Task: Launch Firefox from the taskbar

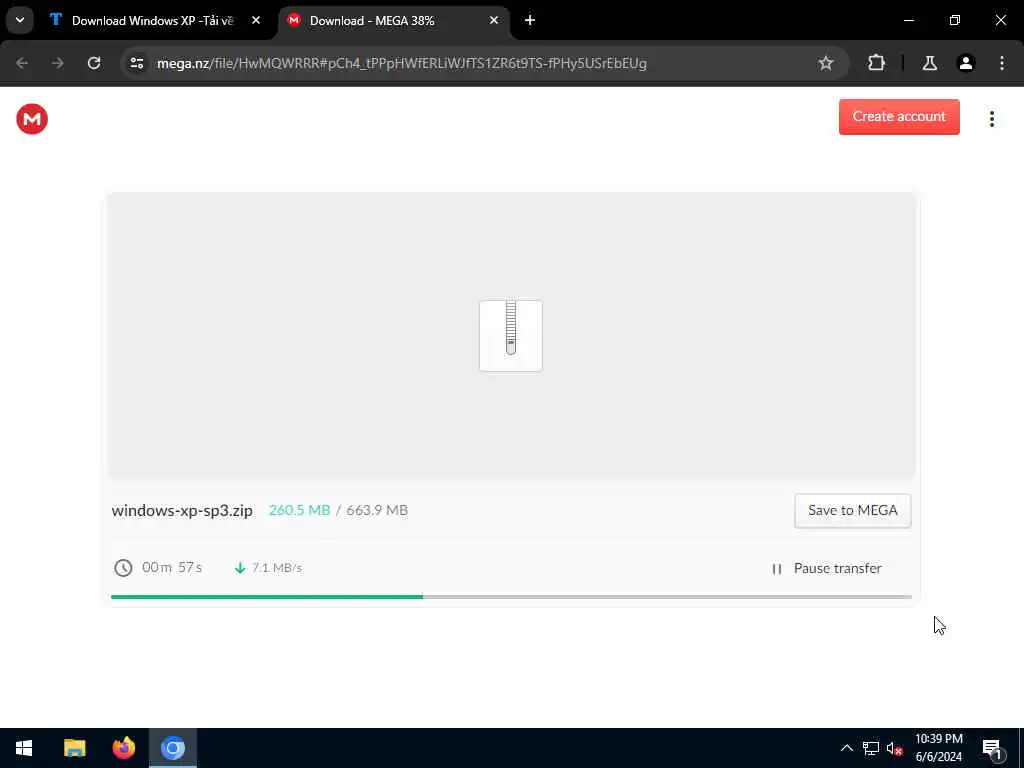Action: [x=123, y=748]
